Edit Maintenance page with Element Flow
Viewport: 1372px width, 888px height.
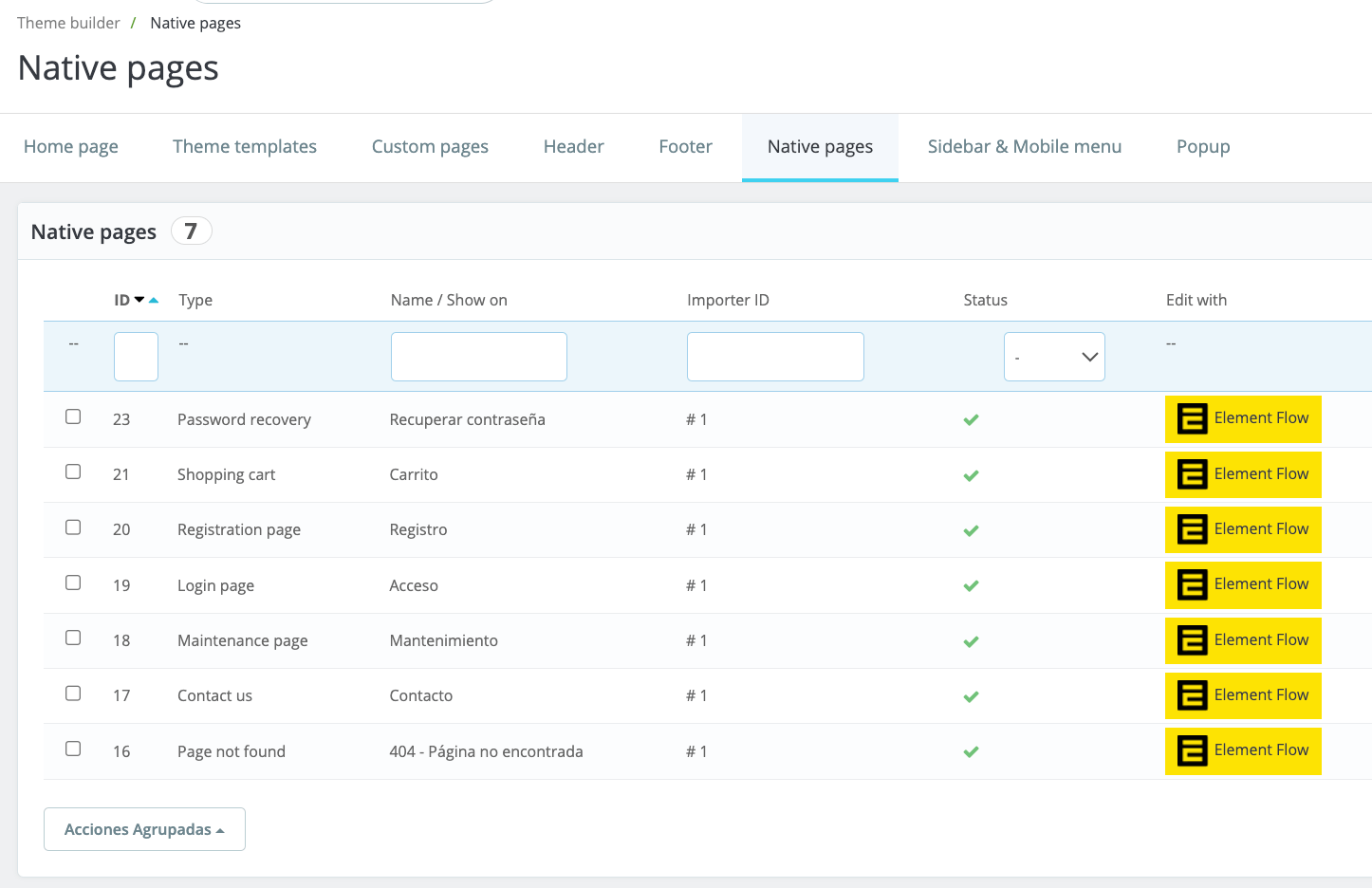pyautogui.click(x=1243, y=640)
